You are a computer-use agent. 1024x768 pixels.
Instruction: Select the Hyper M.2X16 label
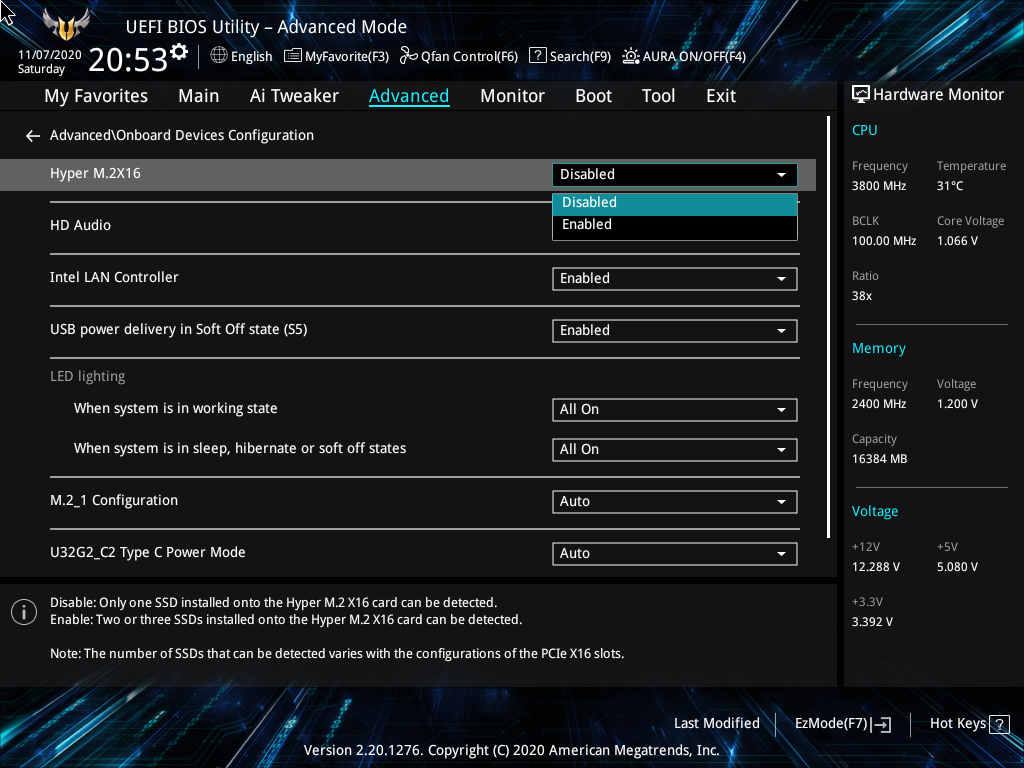point(95,174)
